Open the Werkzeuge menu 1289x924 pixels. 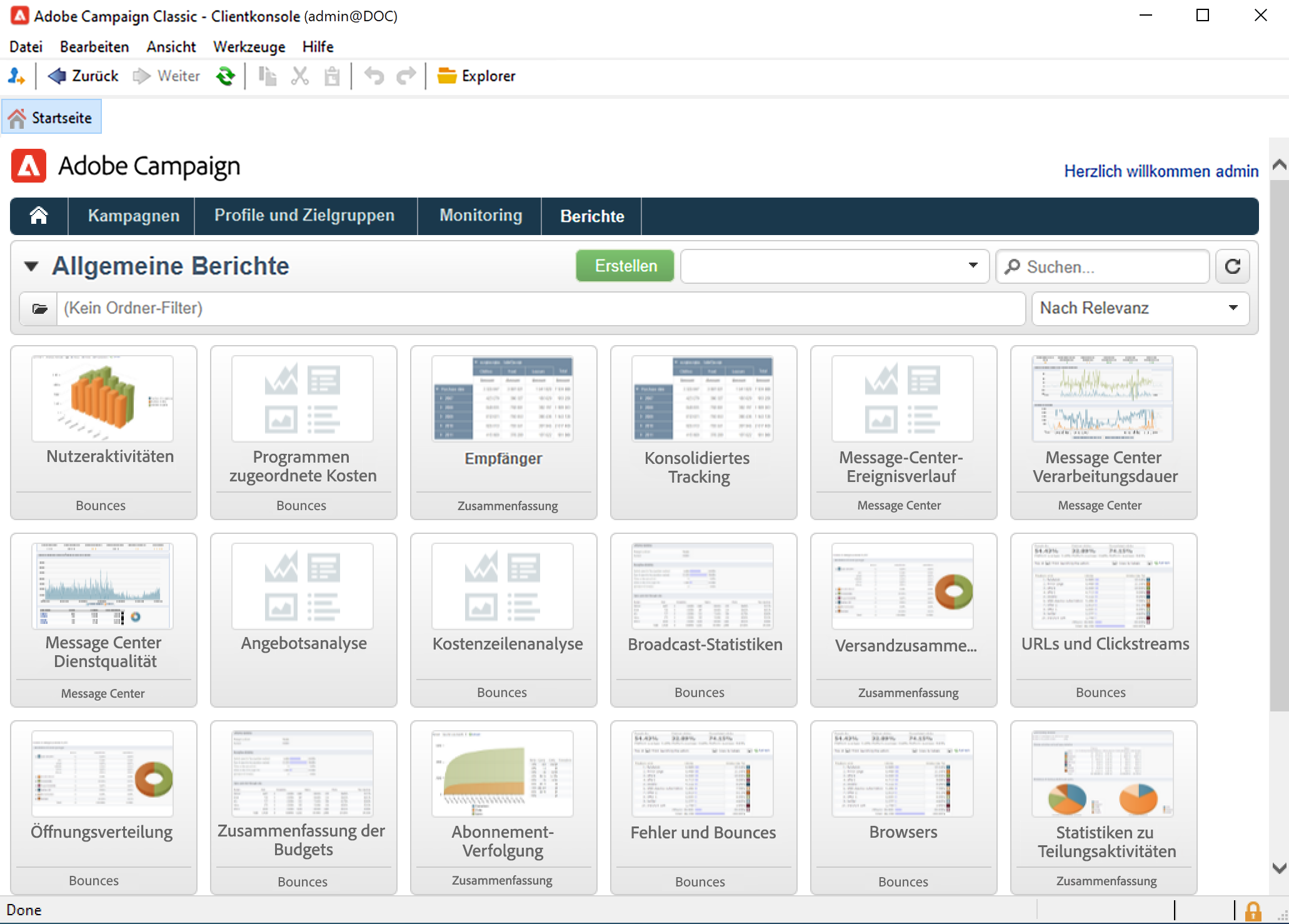coord(249,47)
